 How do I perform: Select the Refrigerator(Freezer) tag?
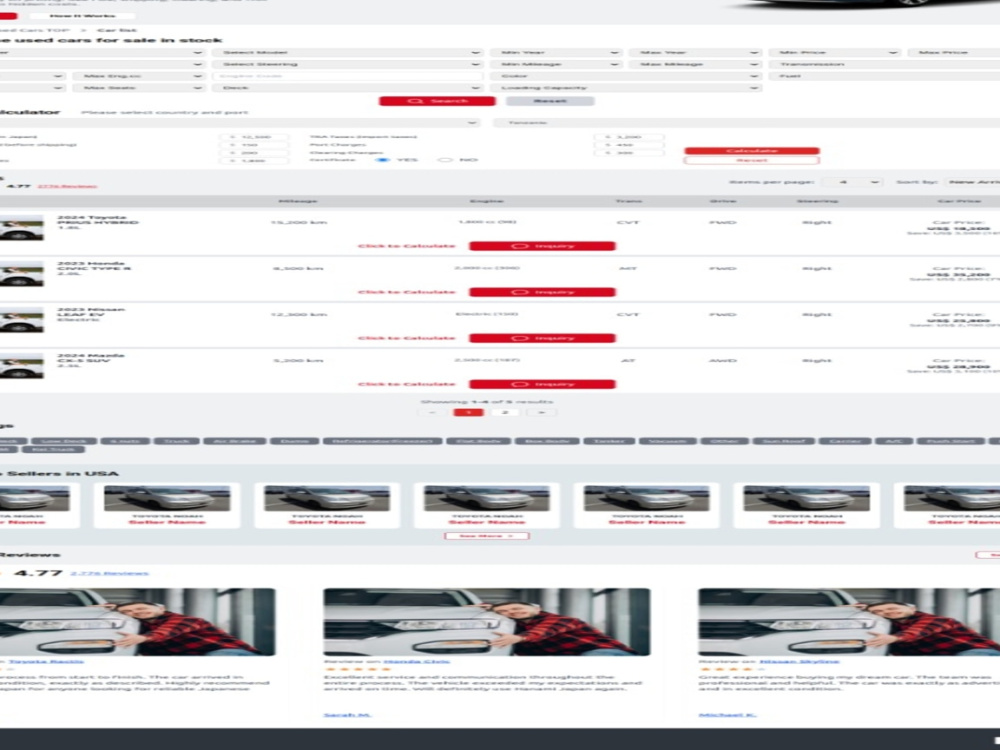click(x=383, y=441)
